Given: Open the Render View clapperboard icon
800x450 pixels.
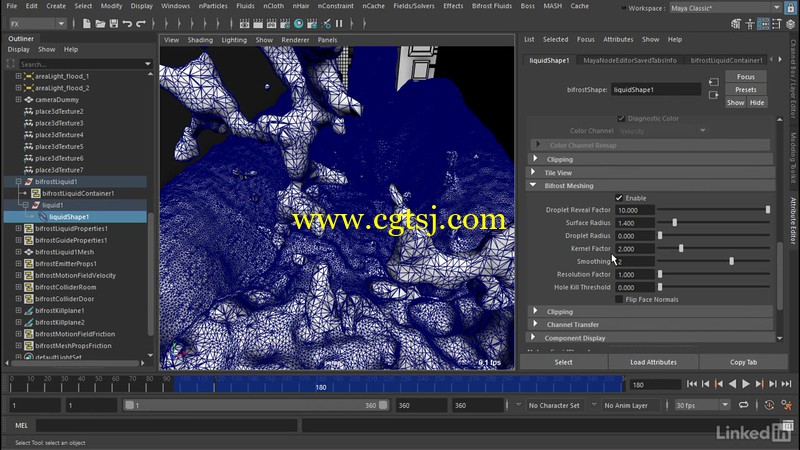Looking at the screenshot, I should (244, 24).
